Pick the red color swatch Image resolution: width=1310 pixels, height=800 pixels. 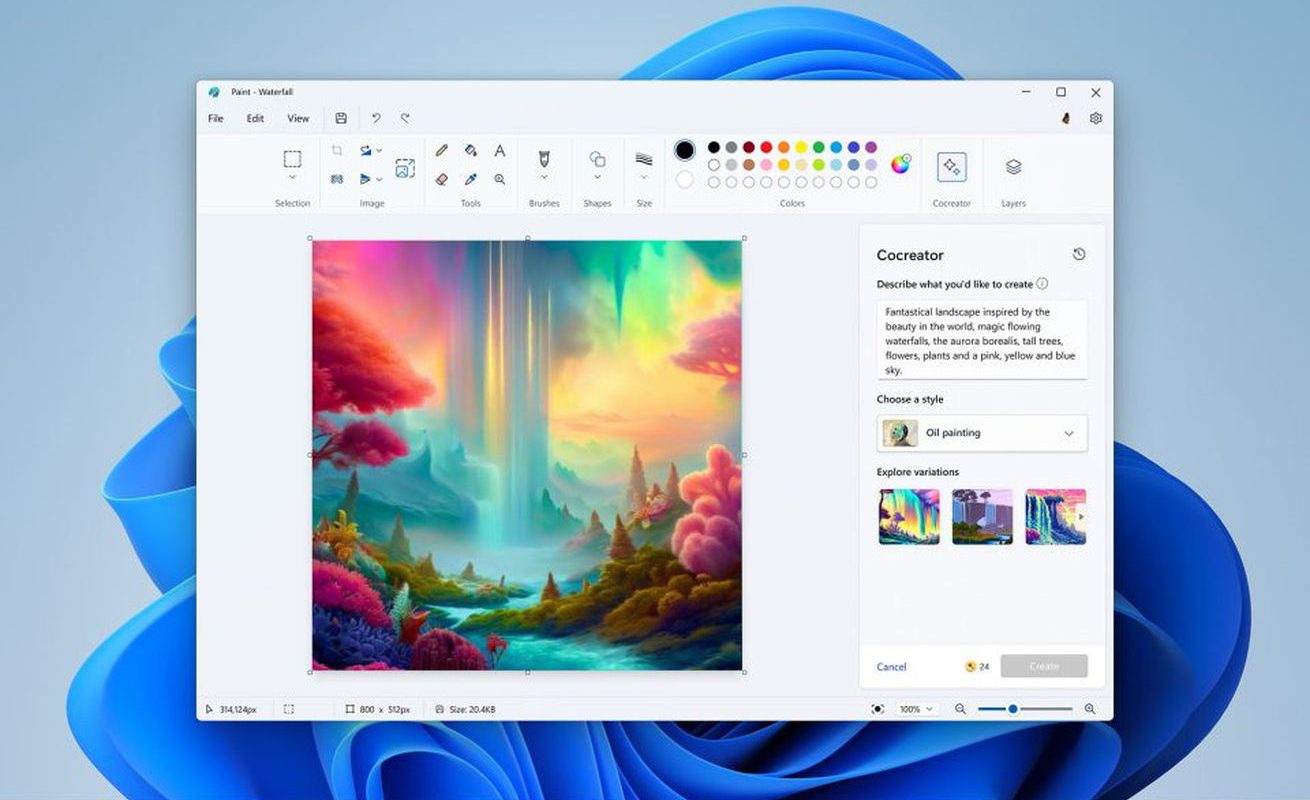click(x=766, y=147)
